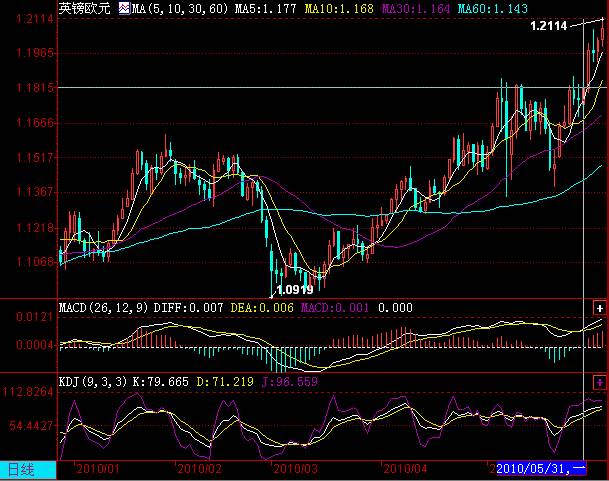Select the MA5:1.177 value label
This screenshot has width=609, height=481.
coord(265,9)
